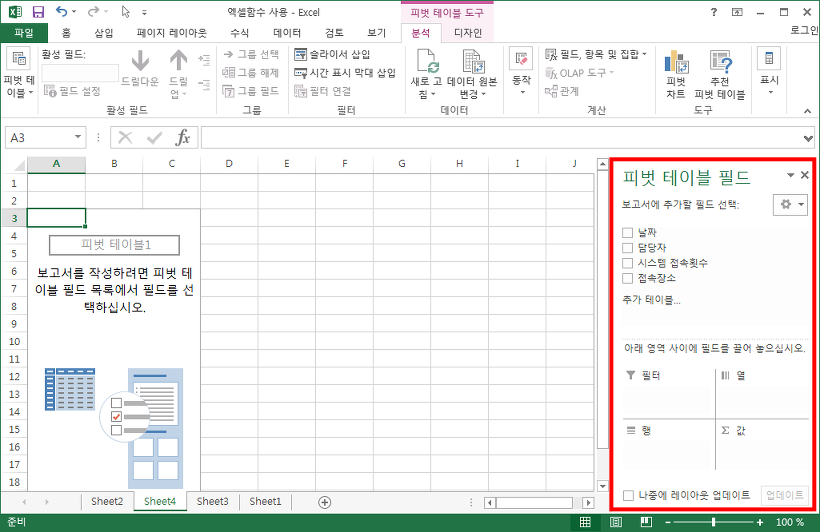Open the Sheet3 worksheet tab
The width and height of the screenshot is (820, 532).
(212, 502)
